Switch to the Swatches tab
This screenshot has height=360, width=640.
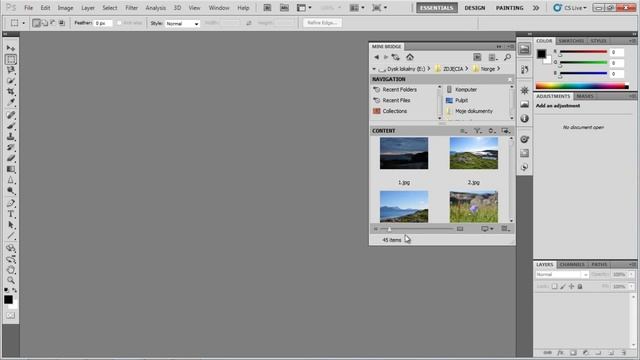pos(571,41)
